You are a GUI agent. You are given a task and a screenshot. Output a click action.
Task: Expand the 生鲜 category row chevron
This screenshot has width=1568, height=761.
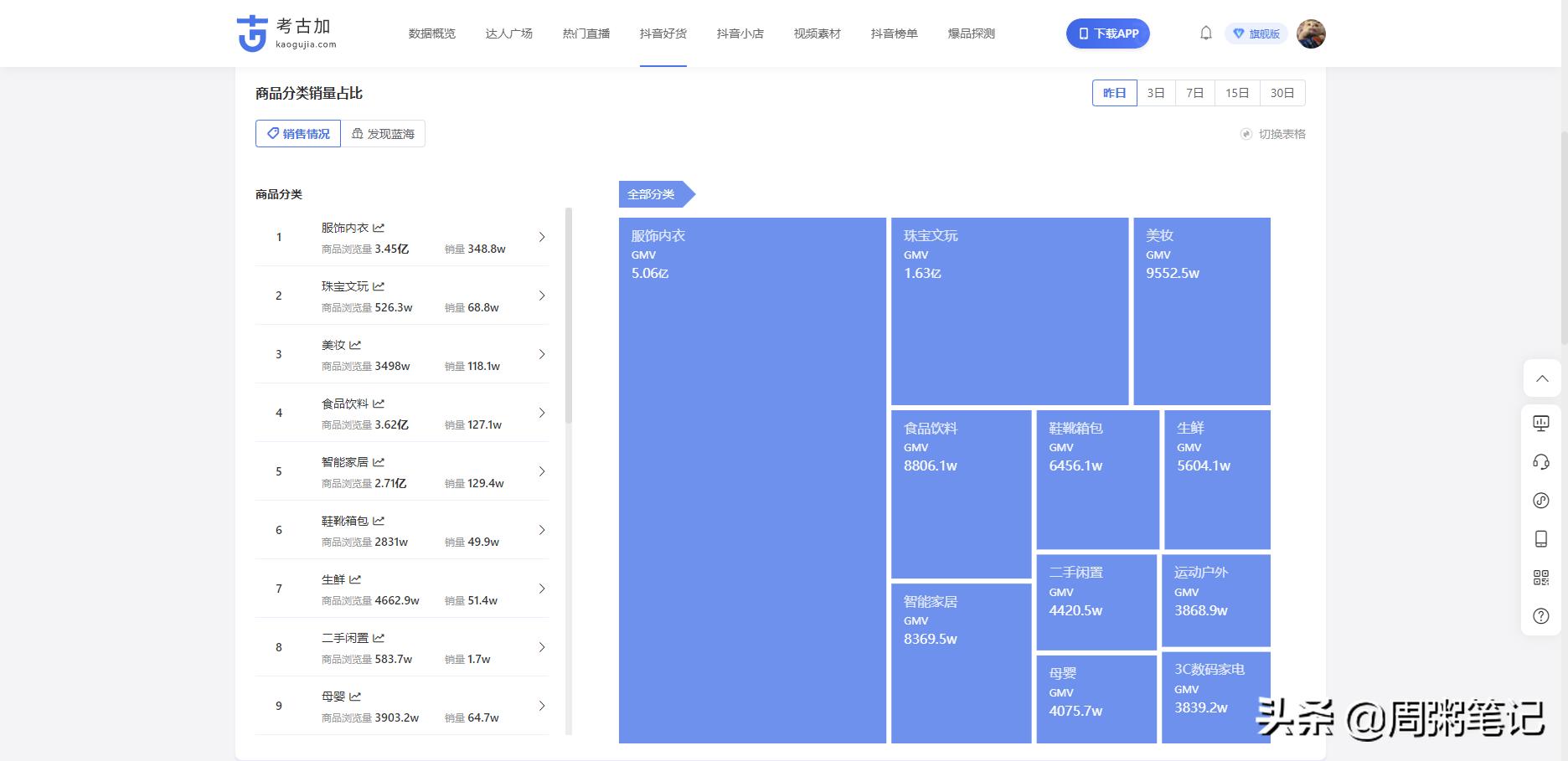click(x=542, y=589)
